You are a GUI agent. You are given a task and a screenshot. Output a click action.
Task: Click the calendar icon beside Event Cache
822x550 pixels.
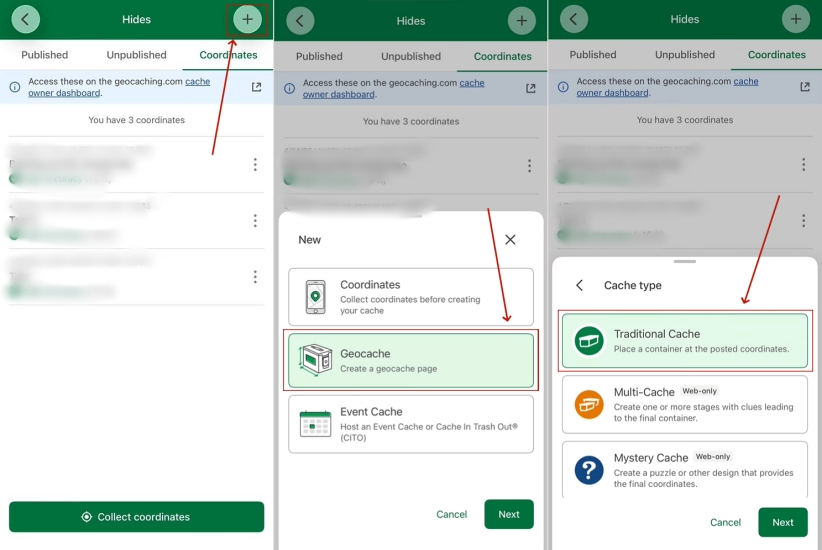(x=315, y=424)
